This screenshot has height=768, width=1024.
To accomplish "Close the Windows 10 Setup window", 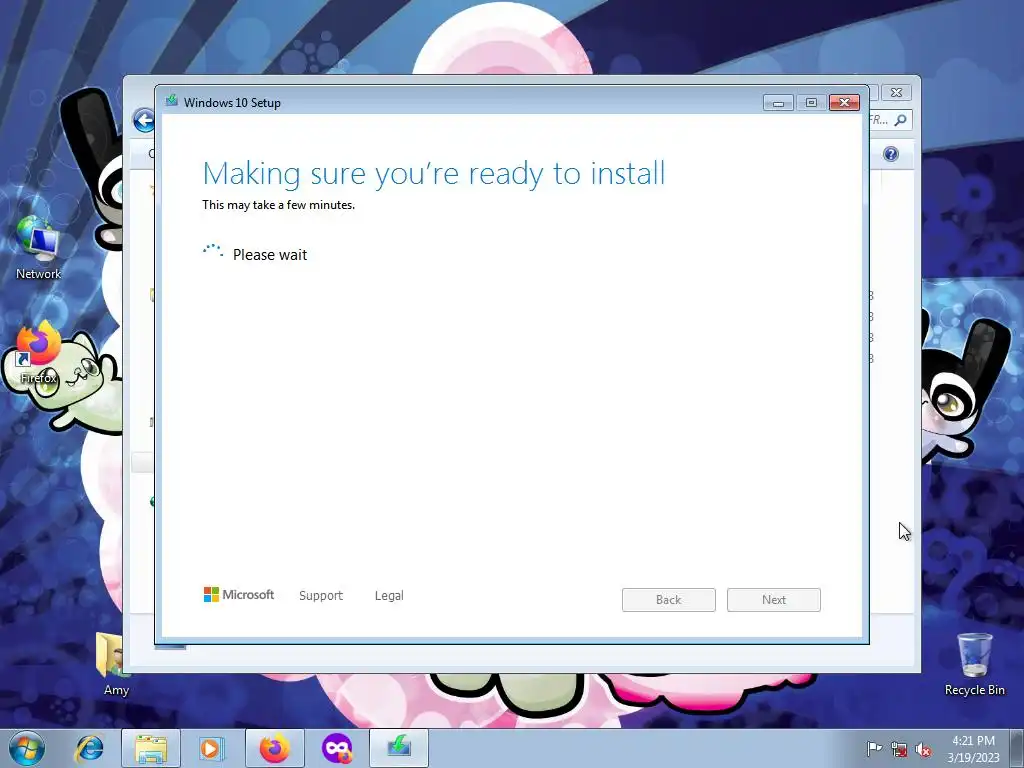I will pyautogui.click(x=844, y=103).
